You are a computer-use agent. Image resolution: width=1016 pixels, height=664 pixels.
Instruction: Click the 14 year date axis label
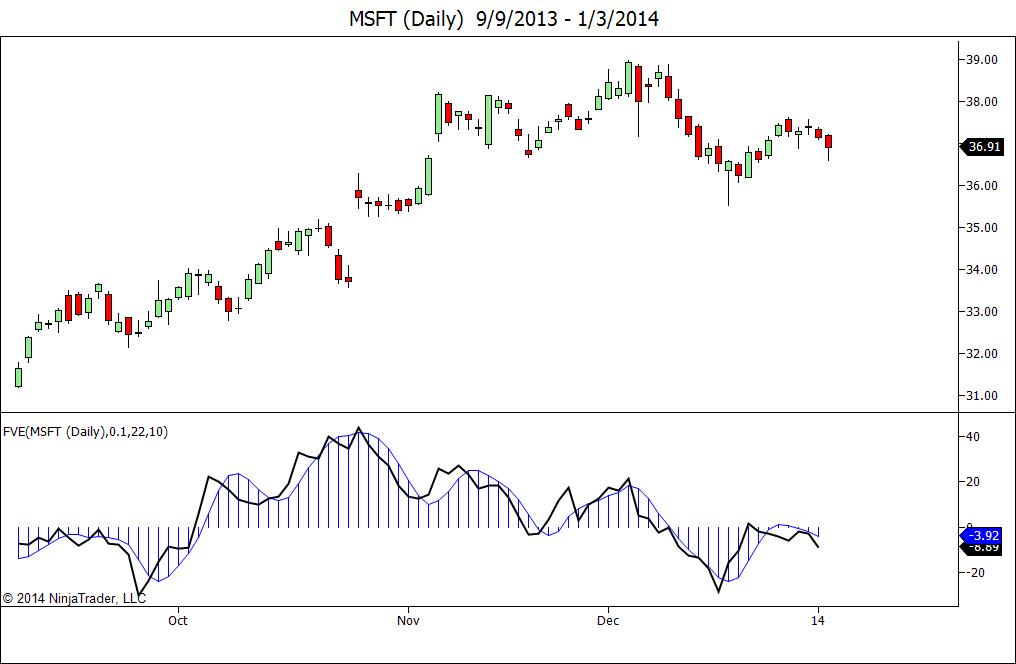[818, 621]
